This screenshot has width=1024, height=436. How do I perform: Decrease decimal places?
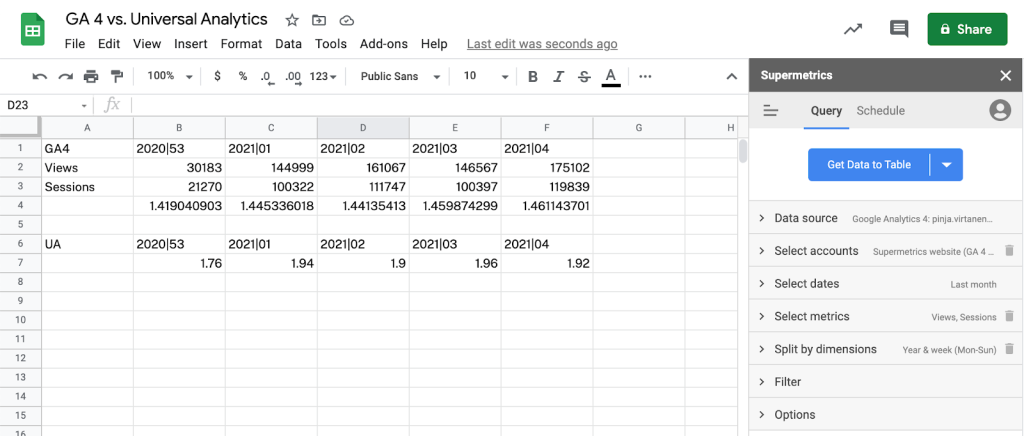click(267, 77)
